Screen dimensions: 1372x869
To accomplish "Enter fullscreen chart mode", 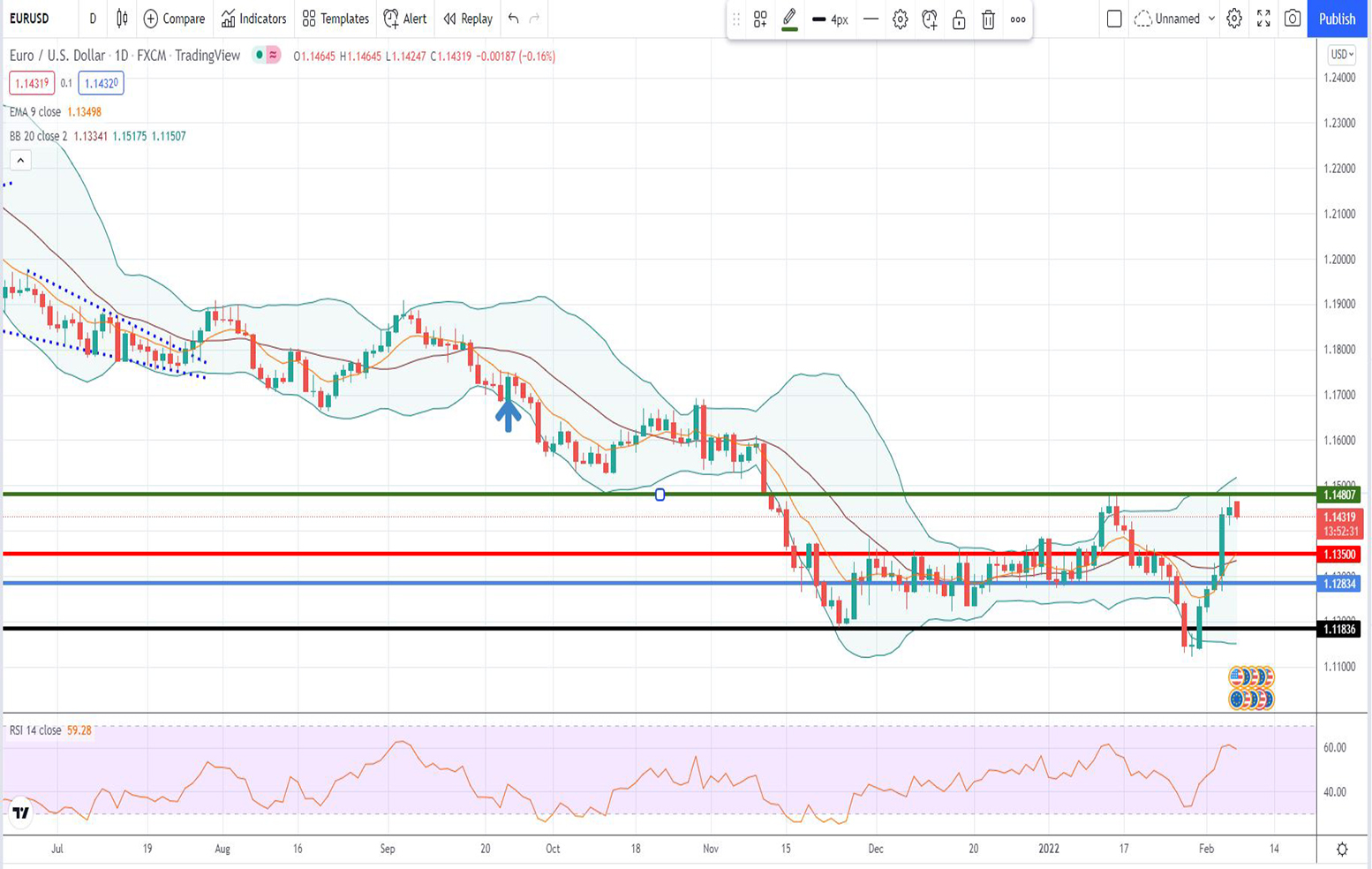I will (1263, 19).
